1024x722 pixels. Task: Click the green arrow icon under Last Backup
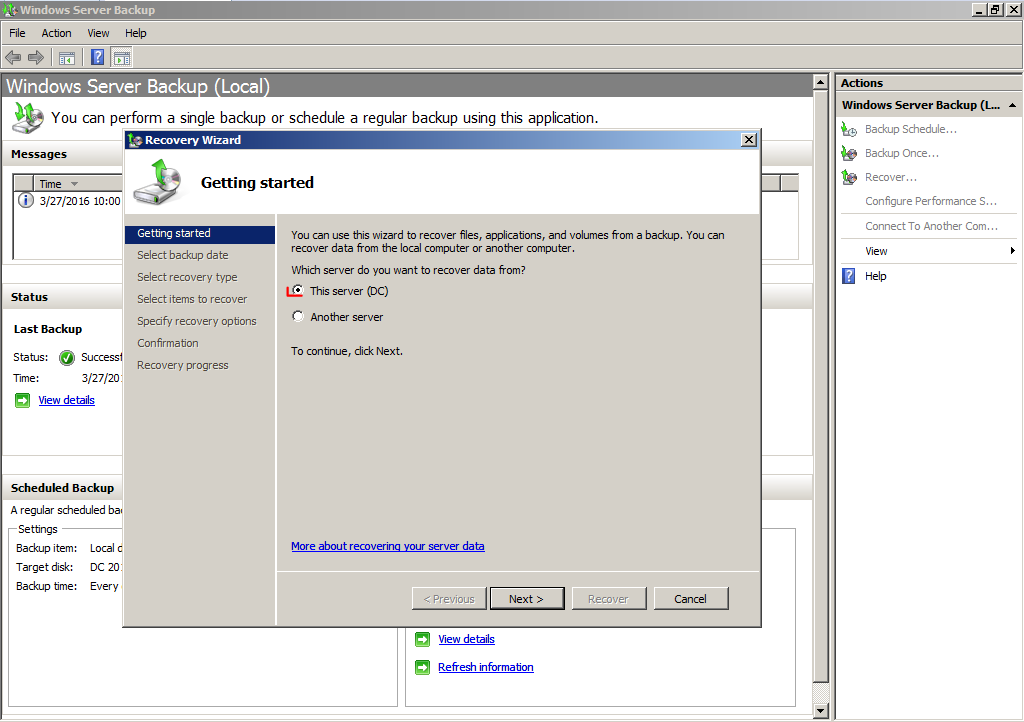[23, 400]
